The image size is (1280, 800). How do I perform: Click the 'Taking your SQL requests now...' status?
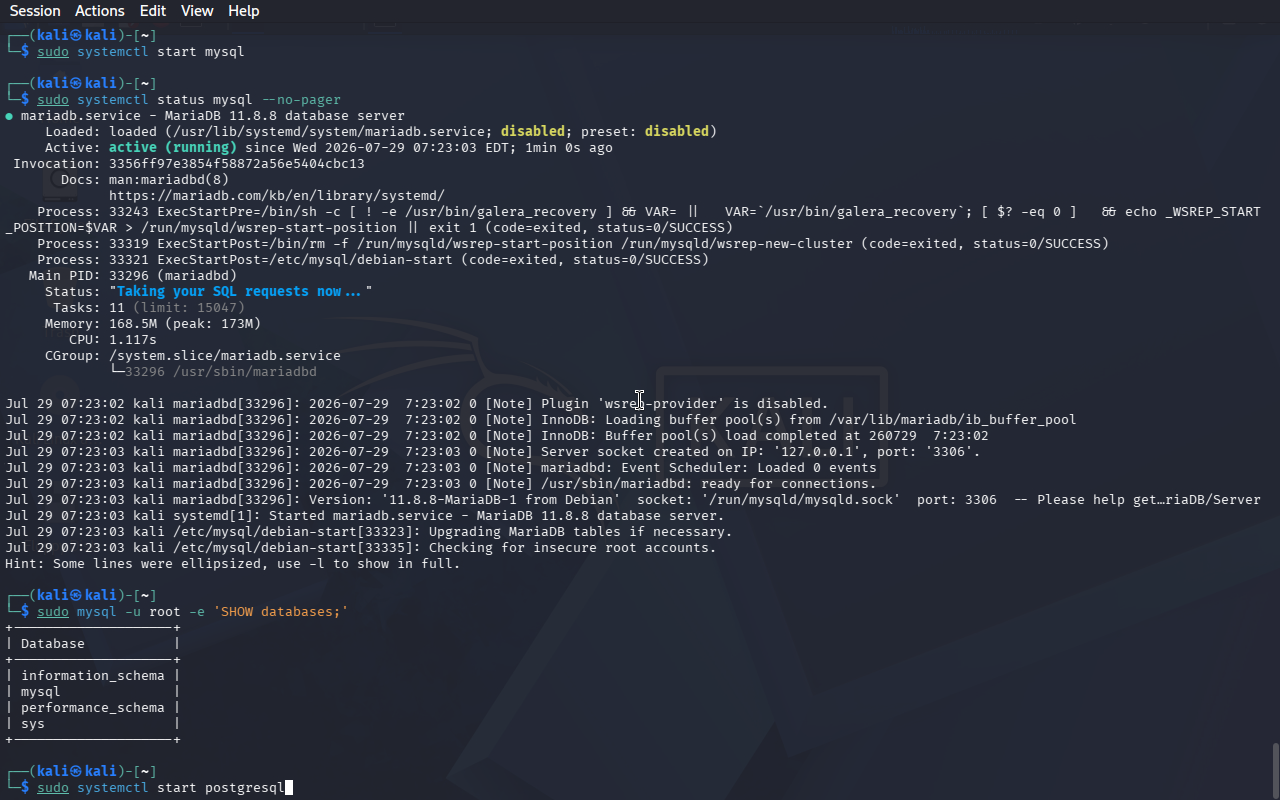tap(241, 292)
